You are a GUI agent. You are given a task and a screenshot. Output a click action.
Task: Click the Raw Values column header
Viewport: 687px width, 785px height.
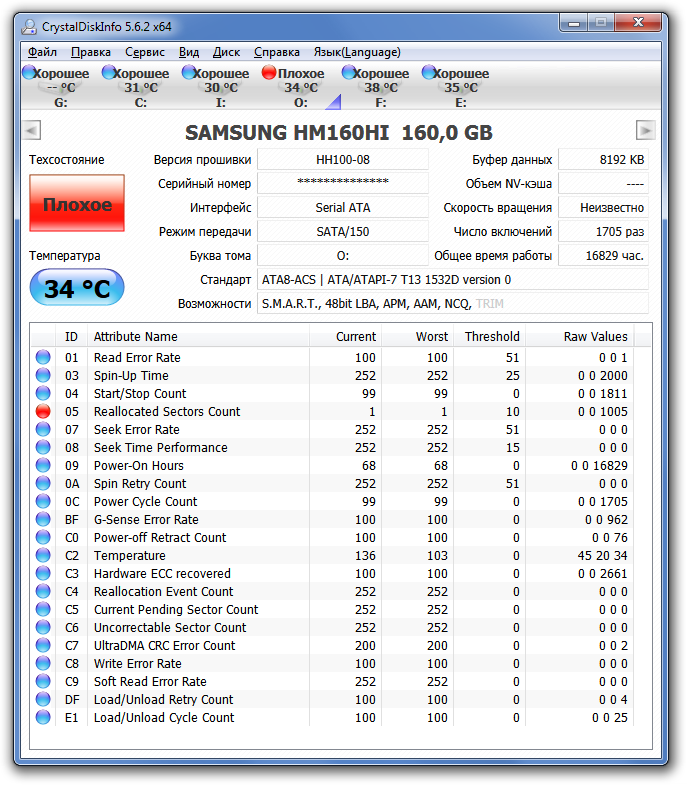click(579, 336)
